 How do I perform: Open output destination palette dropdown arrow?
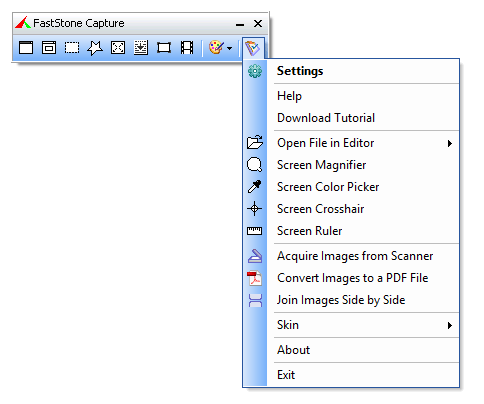(229, 48)
